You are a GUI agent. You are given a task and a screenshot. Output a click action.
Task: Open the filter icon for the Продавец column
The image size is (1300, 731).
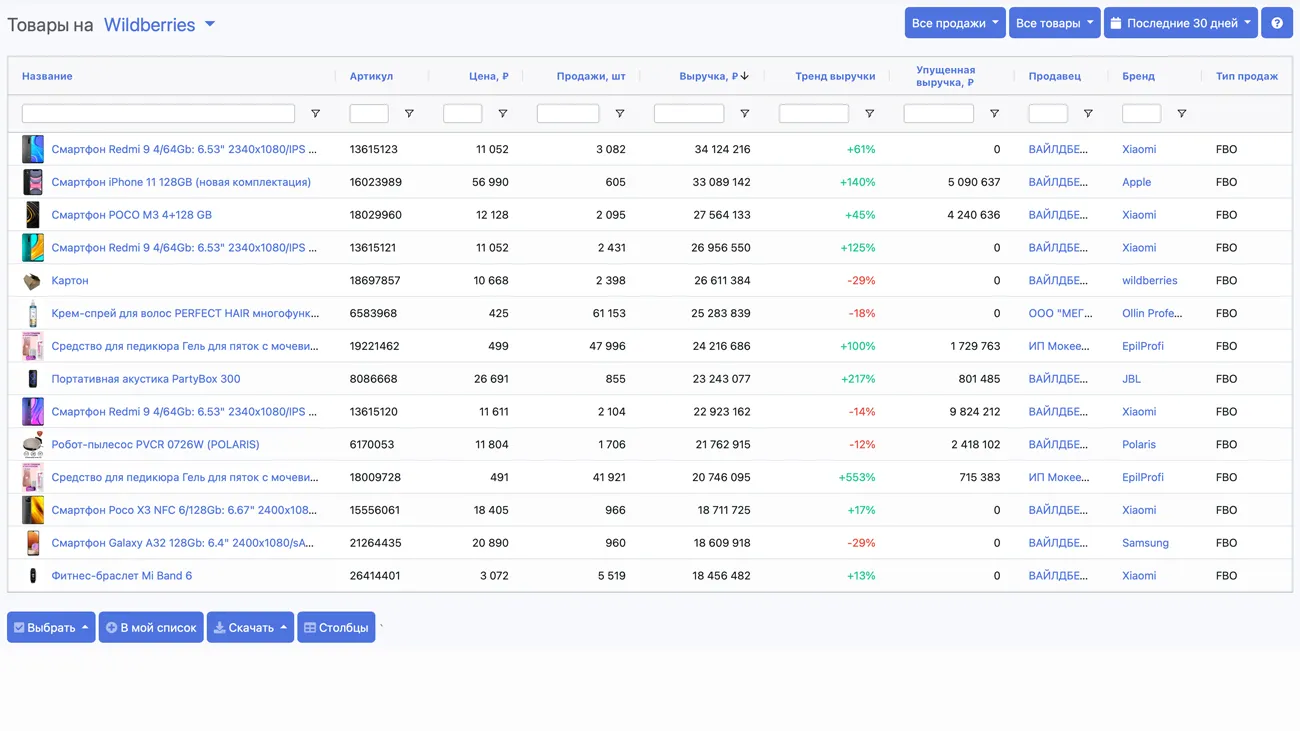1088,114
